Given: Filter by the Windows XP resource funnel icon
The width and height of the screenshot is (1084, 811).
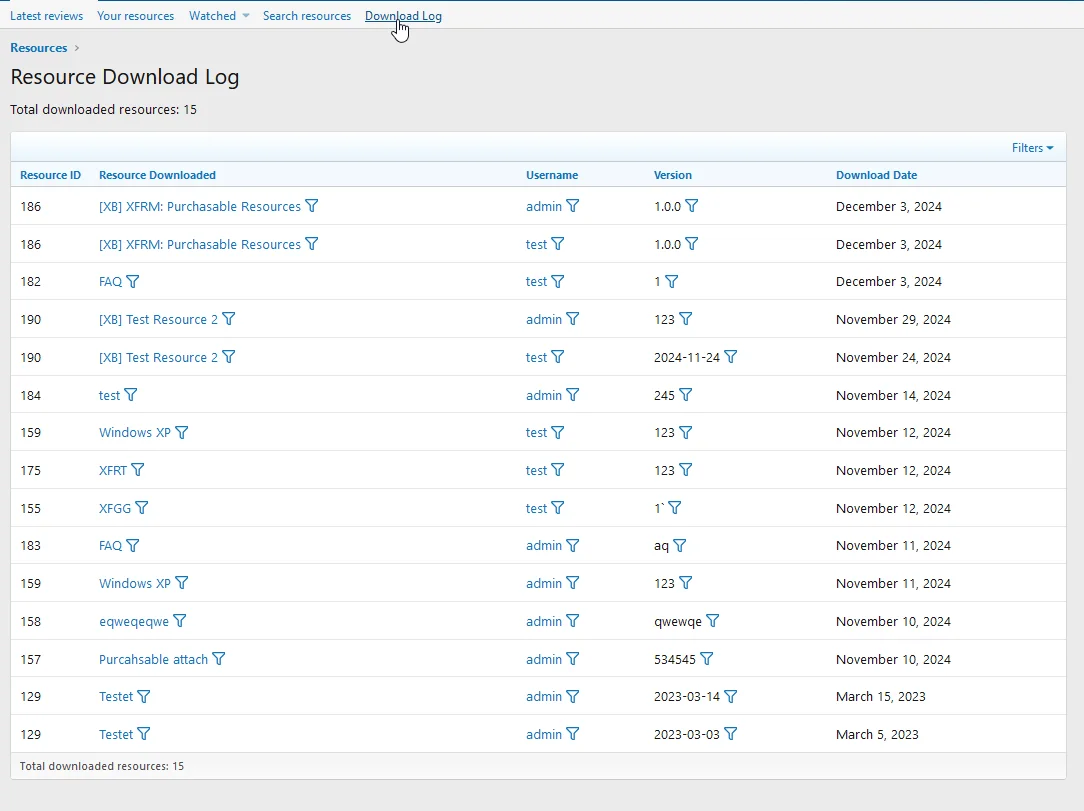Looking at the screenshot, I should point(182,433).
